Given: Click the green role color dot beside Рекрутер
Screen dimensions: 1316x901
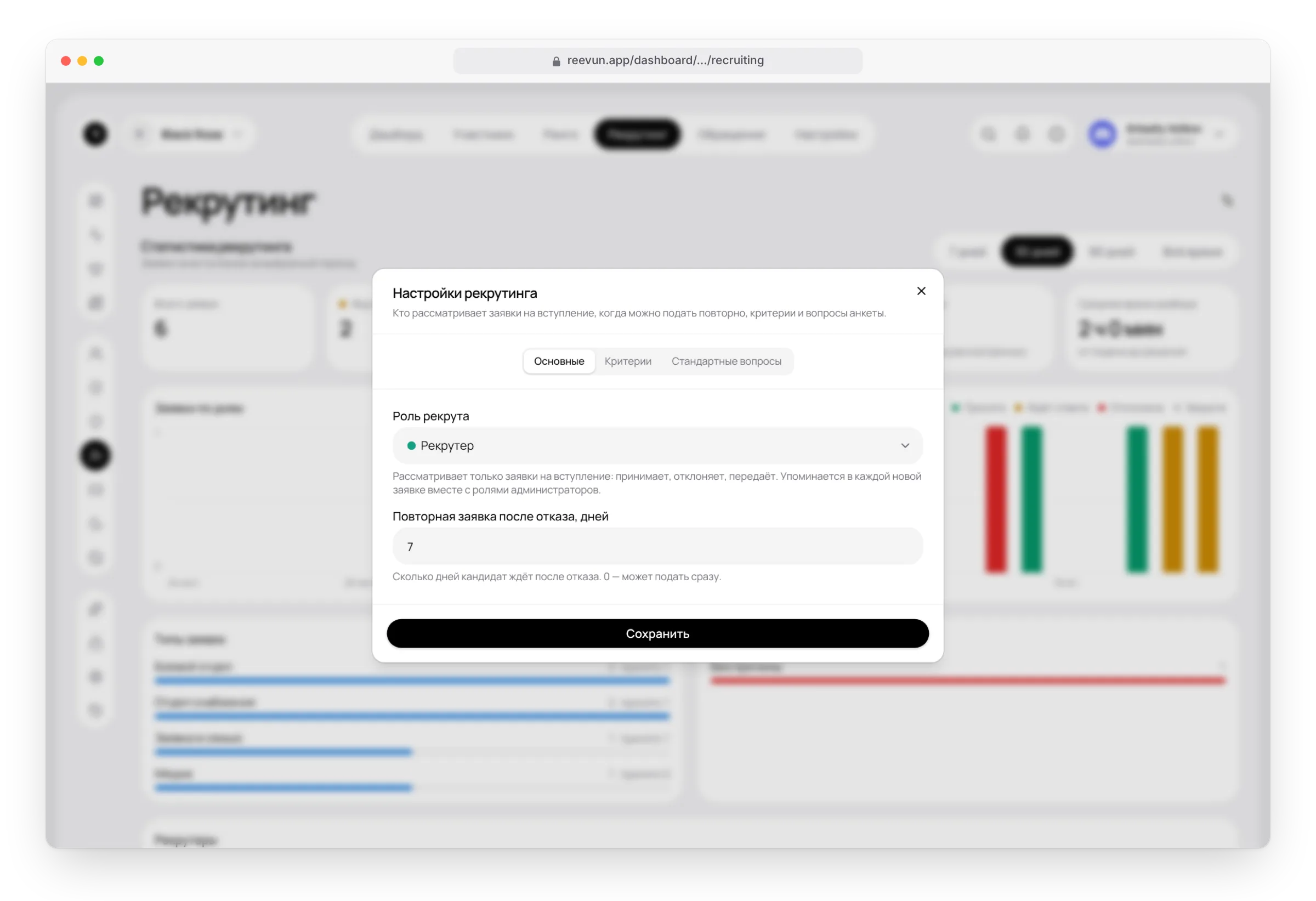Looking at the screenshot, I should tap(412, 446).
